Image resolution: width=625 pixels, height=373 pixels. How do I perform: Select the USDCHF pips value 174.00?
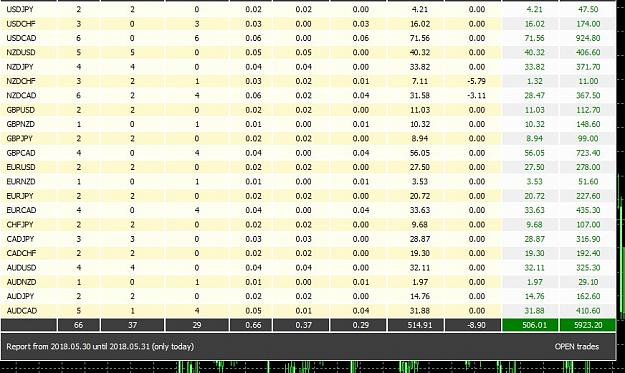click(x=588, y=24)
